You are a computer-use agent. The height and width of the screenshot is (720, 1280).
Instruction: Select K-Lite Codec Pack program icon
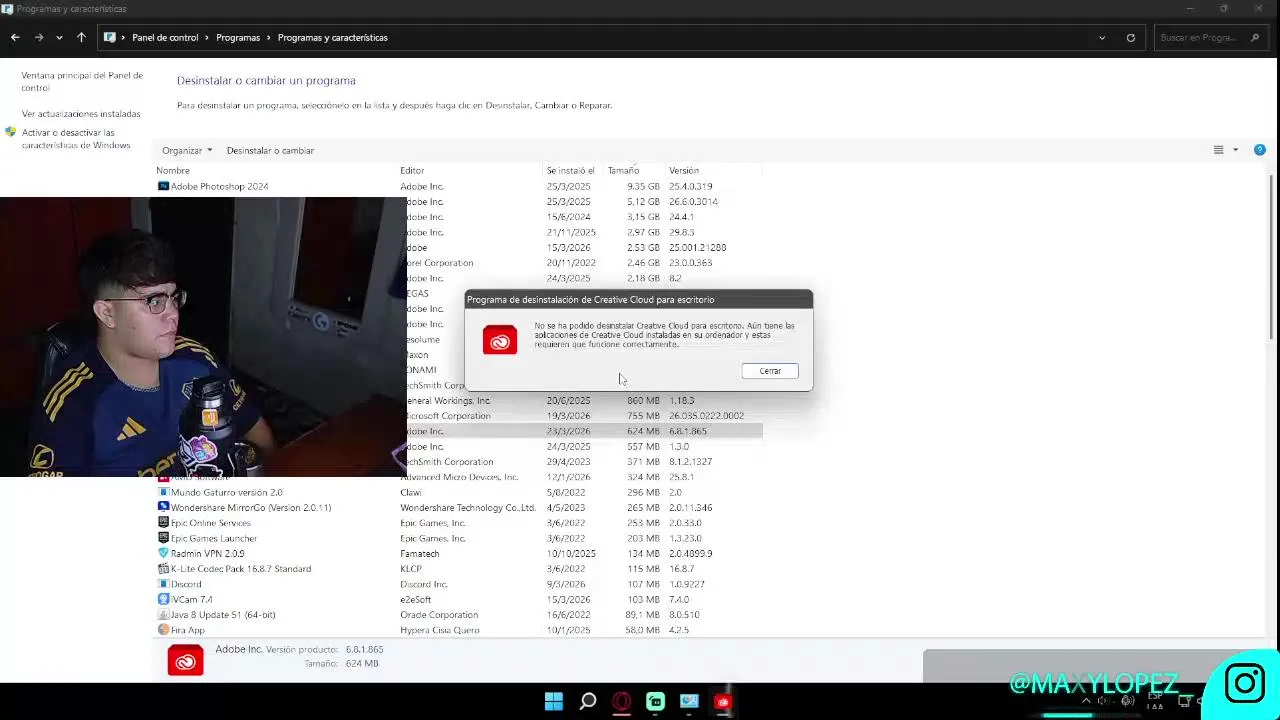coord(163,568)
